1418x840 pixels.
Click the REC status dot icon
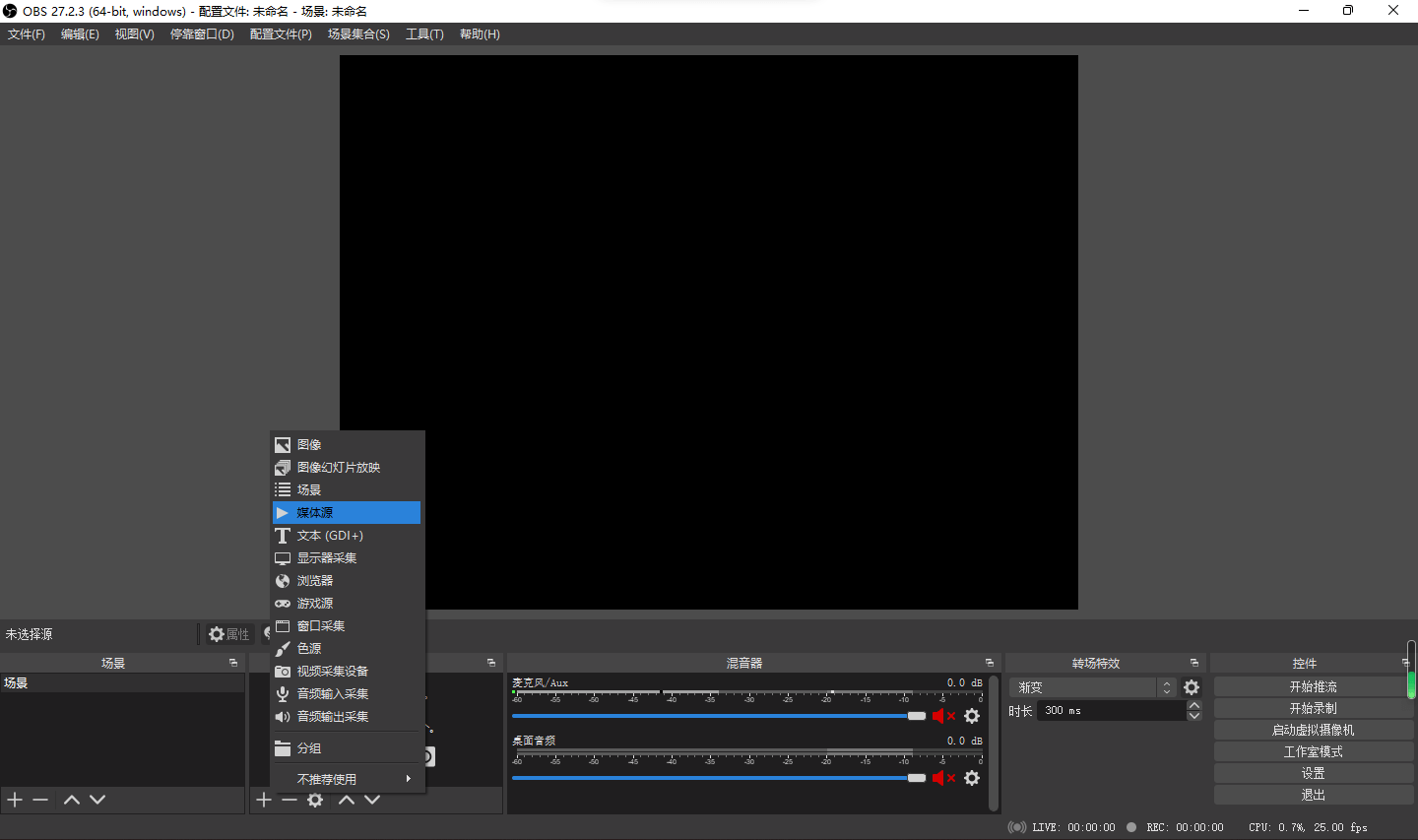tap(1131, 827)
